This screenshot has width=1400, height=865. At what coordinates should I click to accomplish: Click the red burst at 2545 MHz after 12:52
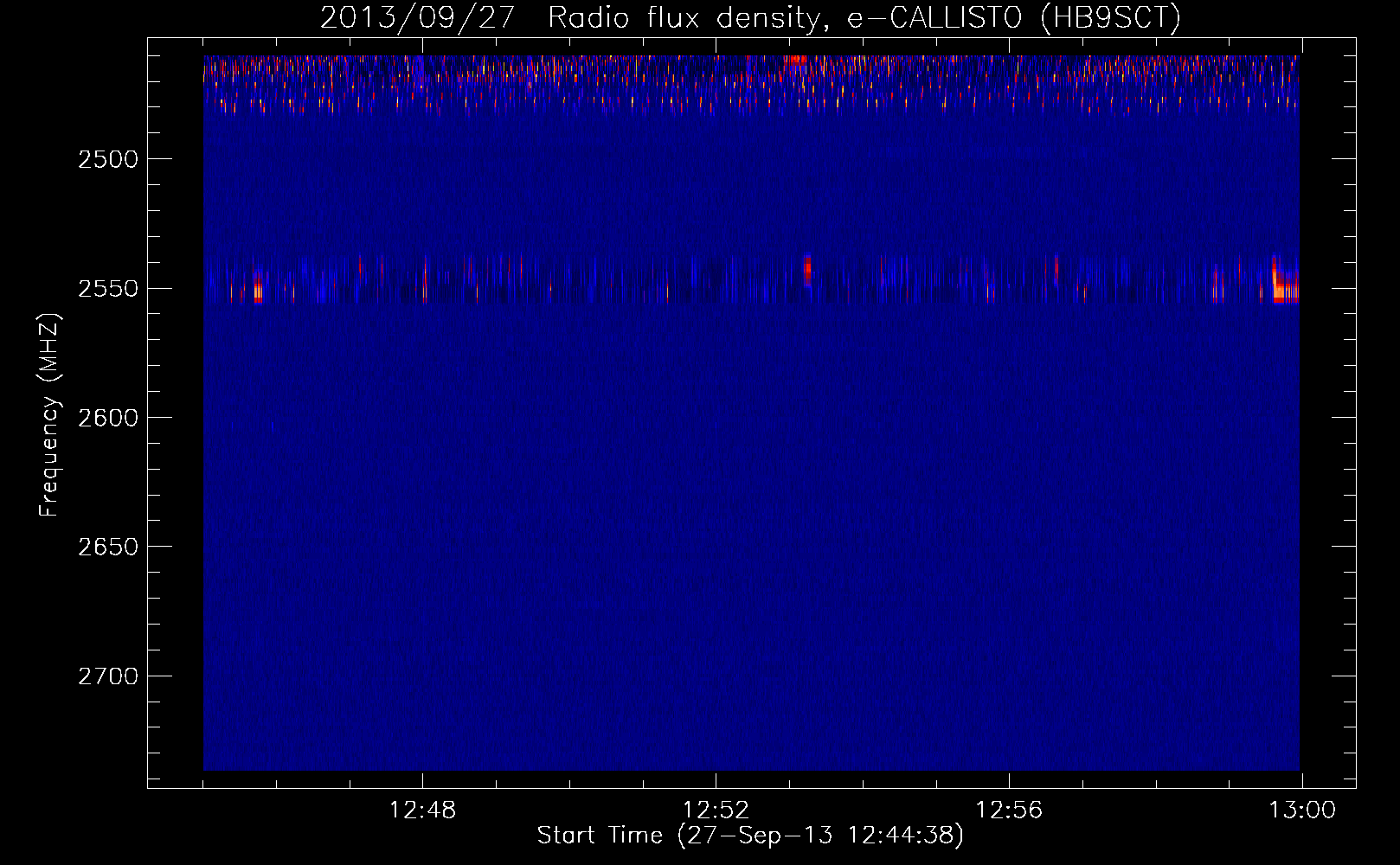(x=808, y=270)
